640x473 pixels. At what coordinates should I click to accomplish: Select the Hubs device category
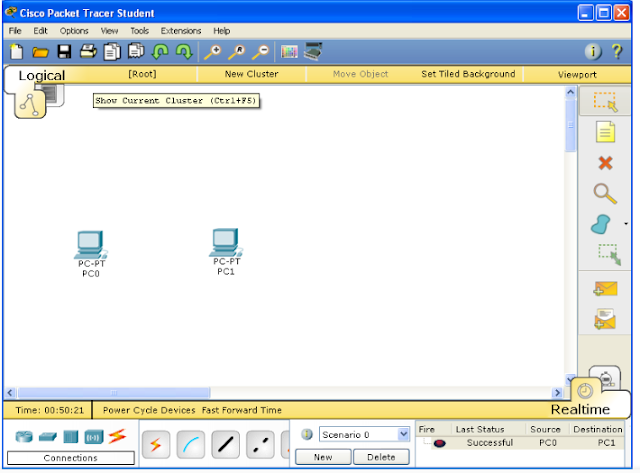[71, 437]
